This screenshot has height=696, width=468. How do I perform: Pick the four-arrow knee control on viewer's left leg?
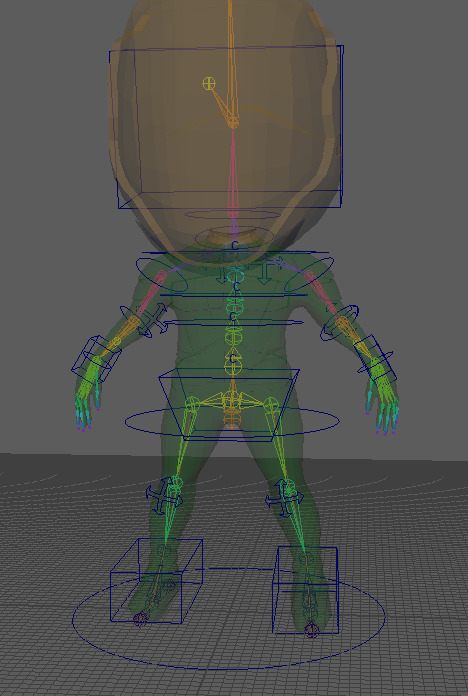click(164, 496)
